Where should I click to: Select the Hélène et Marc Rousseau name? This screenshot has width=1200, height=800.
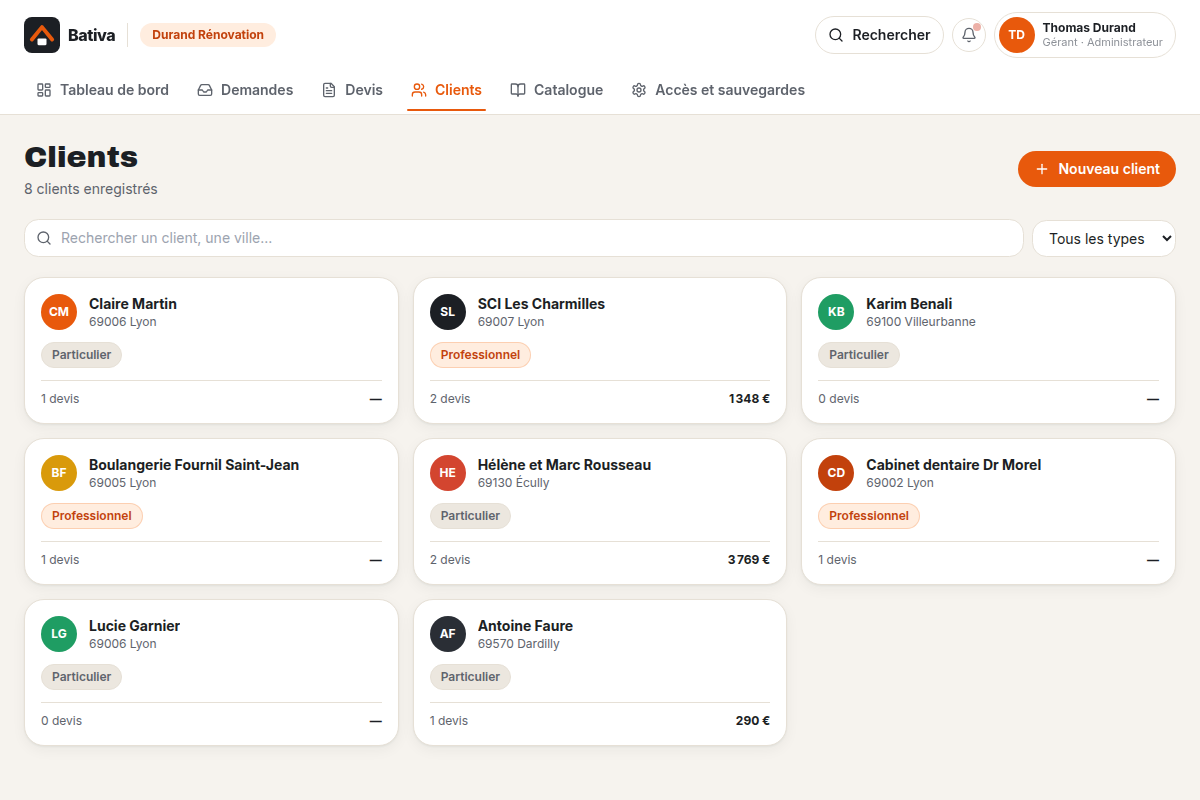click(564, 465)
